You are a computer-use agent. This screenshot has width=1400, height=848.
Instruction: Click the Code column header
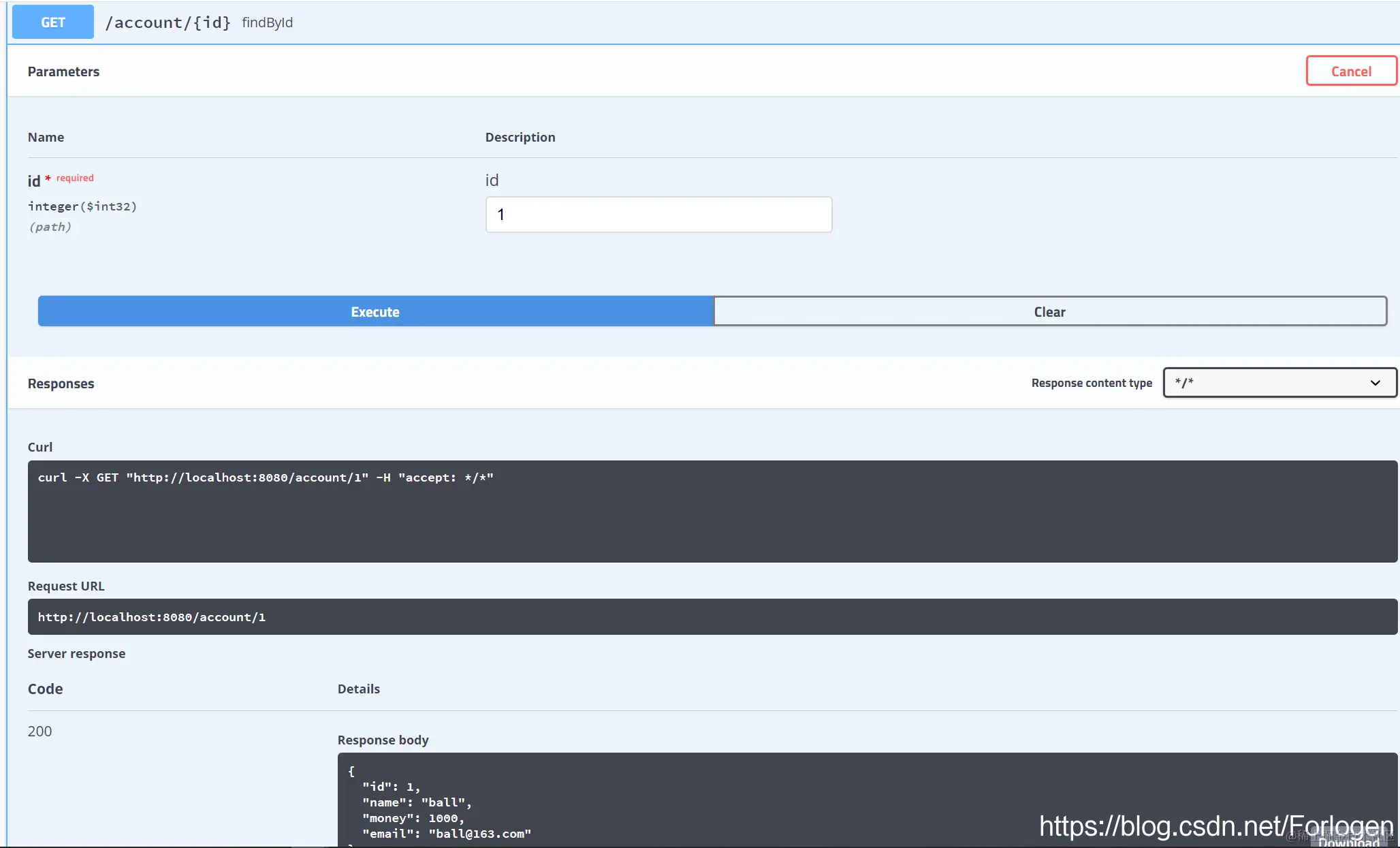pyautogui.click(x=45, y=689)
